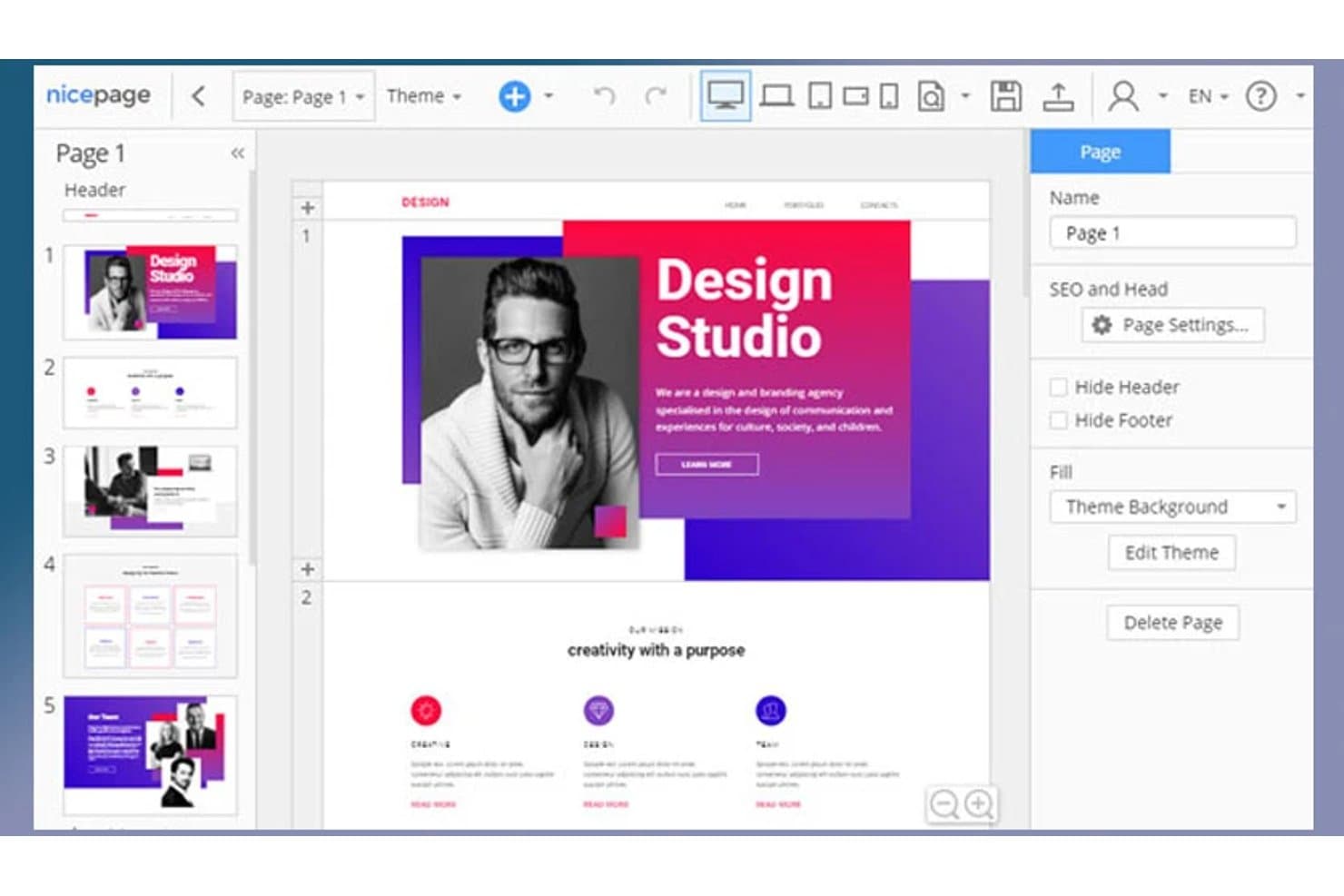This screenshot has height=896, width=1344.
Task: Collapse the Page 1 sidebar panel
Action: click(x=238, y=153)
